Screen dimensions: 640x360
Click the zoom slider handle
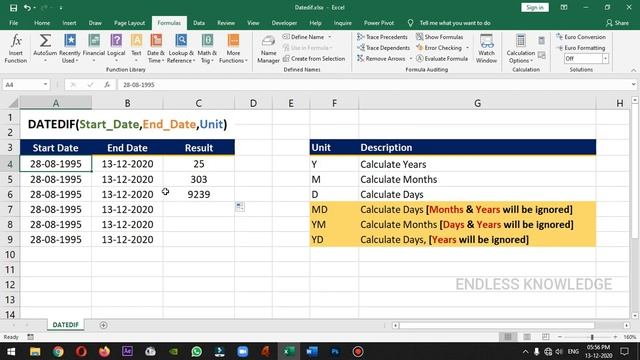[x=592, y=337]
